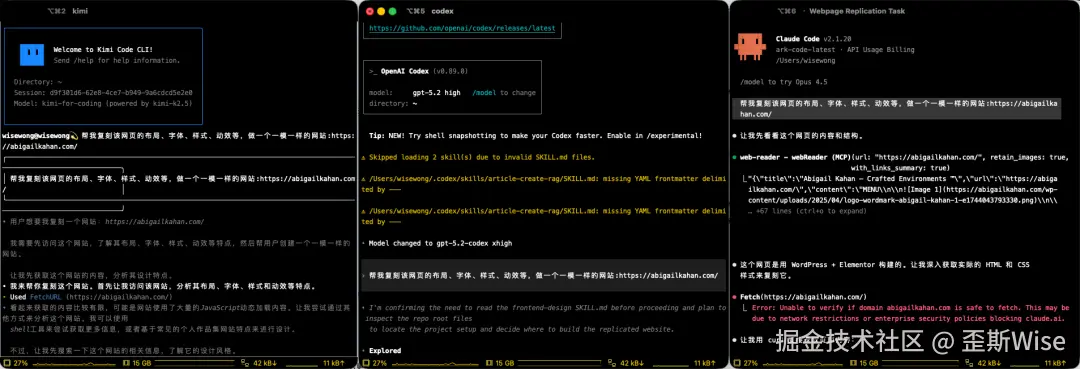This screenshot has width=1080, height=369.
Task: Click the CPU 27% icon in kimi pane
Action: click(x=6, y=362)
